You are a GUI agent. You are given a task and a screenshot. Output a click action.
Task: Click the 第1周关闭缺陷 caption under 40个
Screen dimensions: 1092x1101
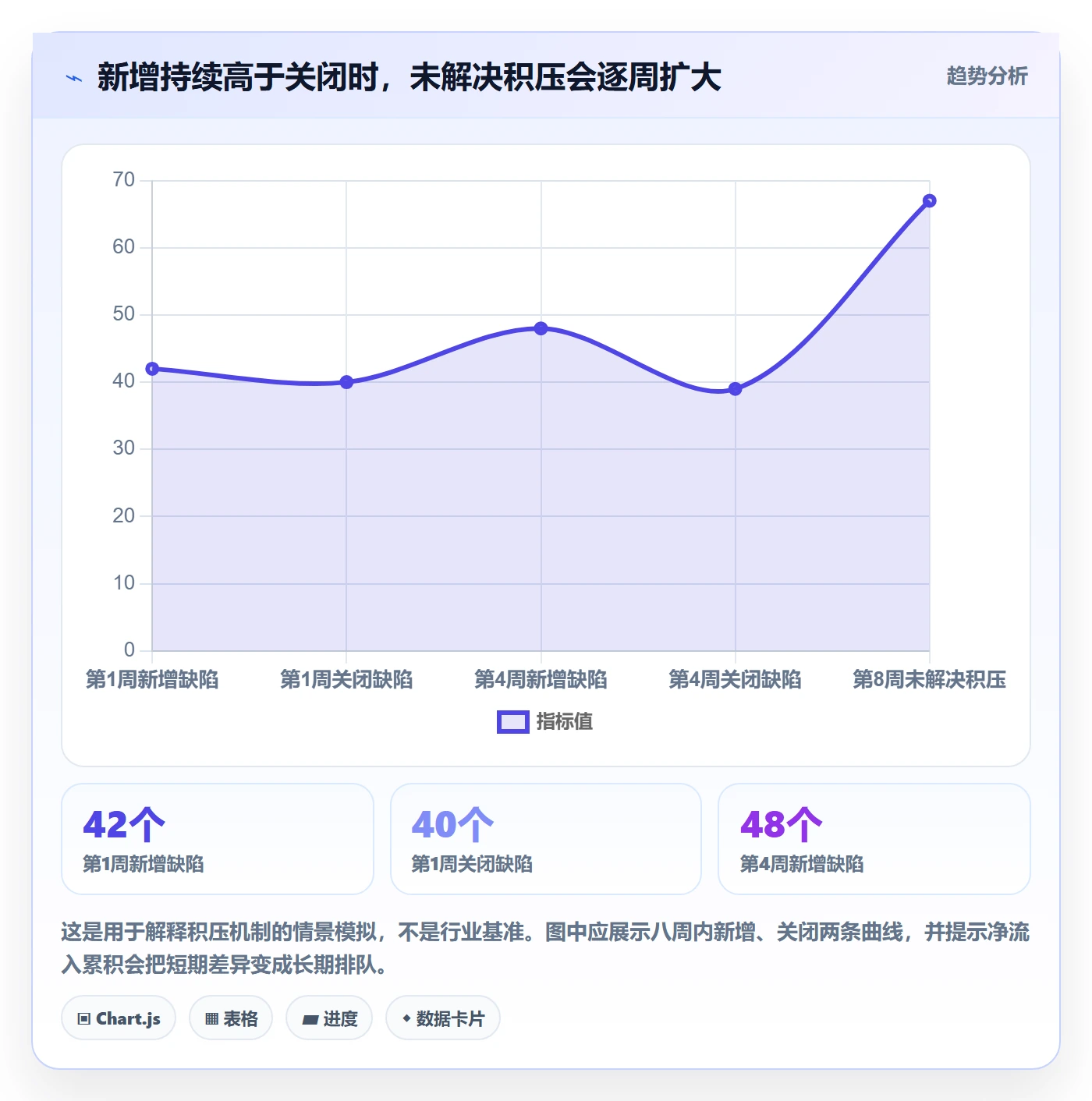coord(472,864)
